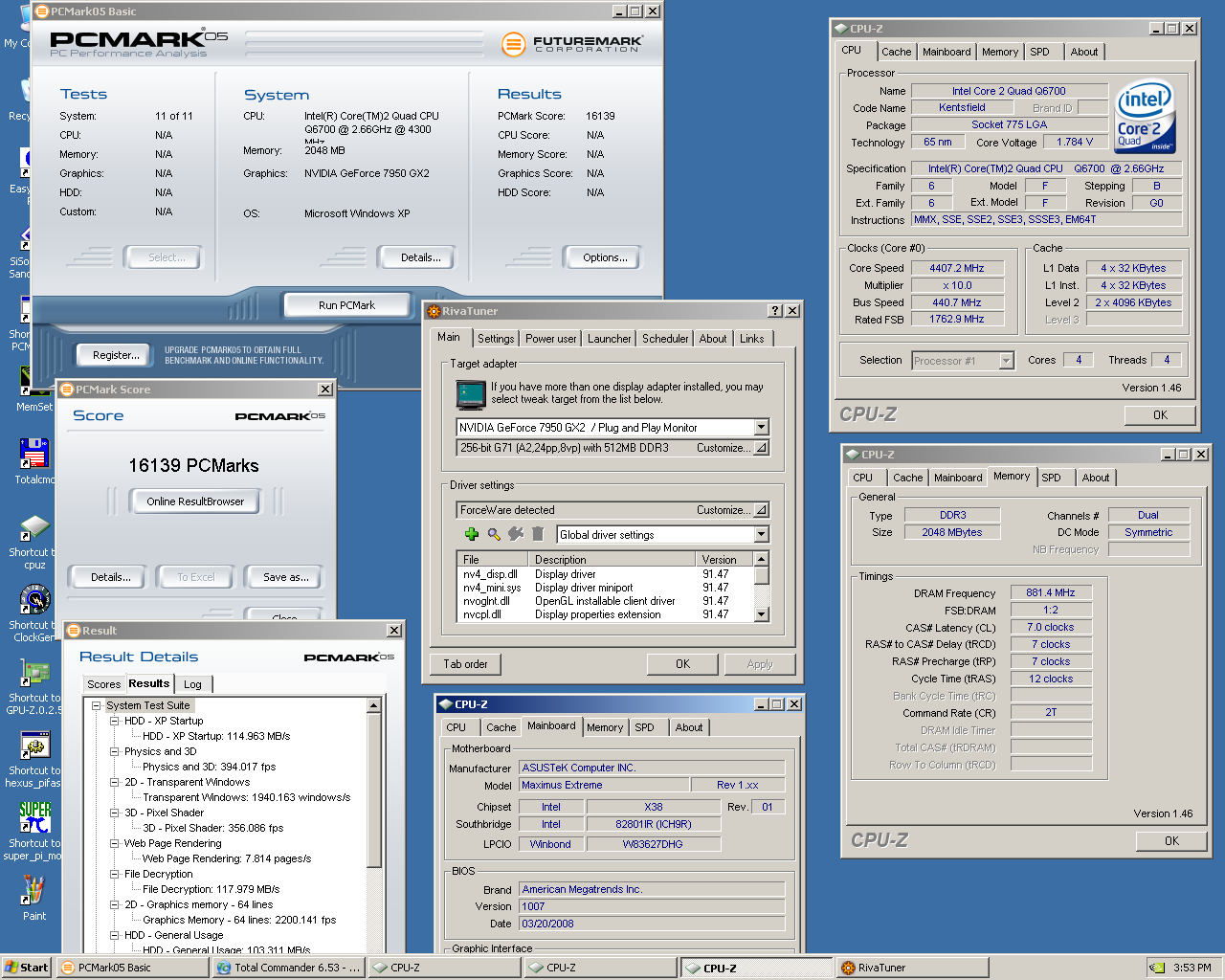The image size is (1225, 980).
Task: Click the RivaTuner title bar gear icon
Action: tap(434, 311)
